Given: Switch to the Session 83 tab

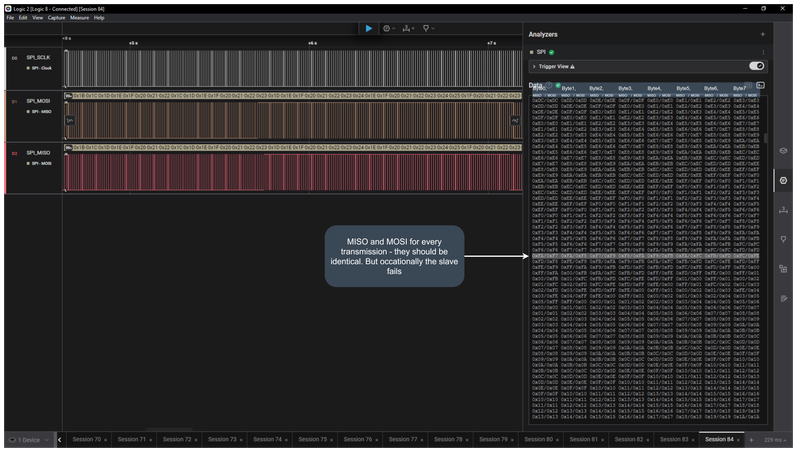Looking at the screenshot, I should (674, 439).
